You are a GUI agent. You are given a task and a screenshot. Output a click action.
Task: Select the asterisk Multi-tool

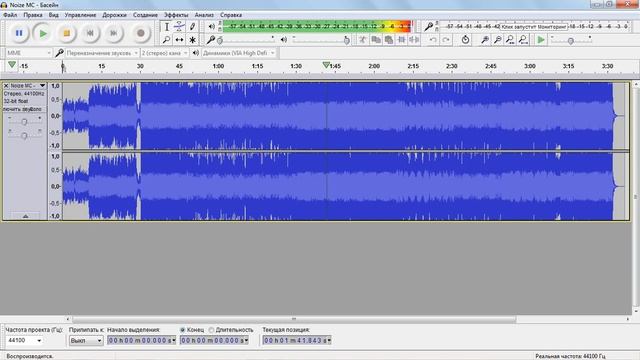[x=192, y=40]
